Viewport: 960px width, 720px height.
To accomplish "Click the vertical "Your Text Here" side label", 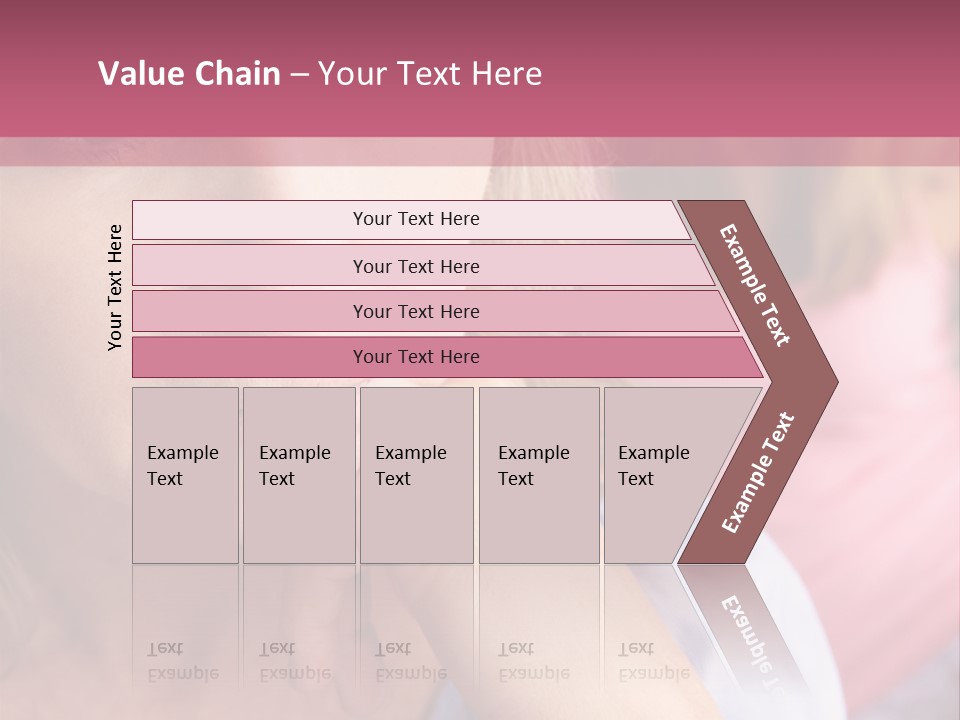I will pyautogui.click(x=115, y=287).
